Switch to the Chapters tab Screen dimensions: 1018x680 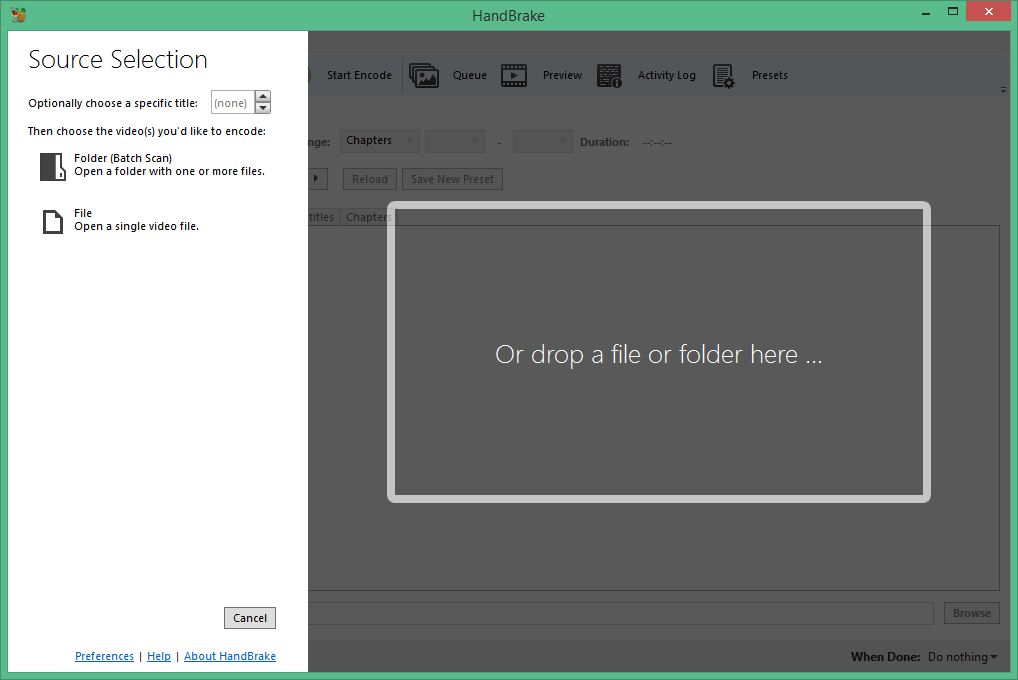(367, 217)
